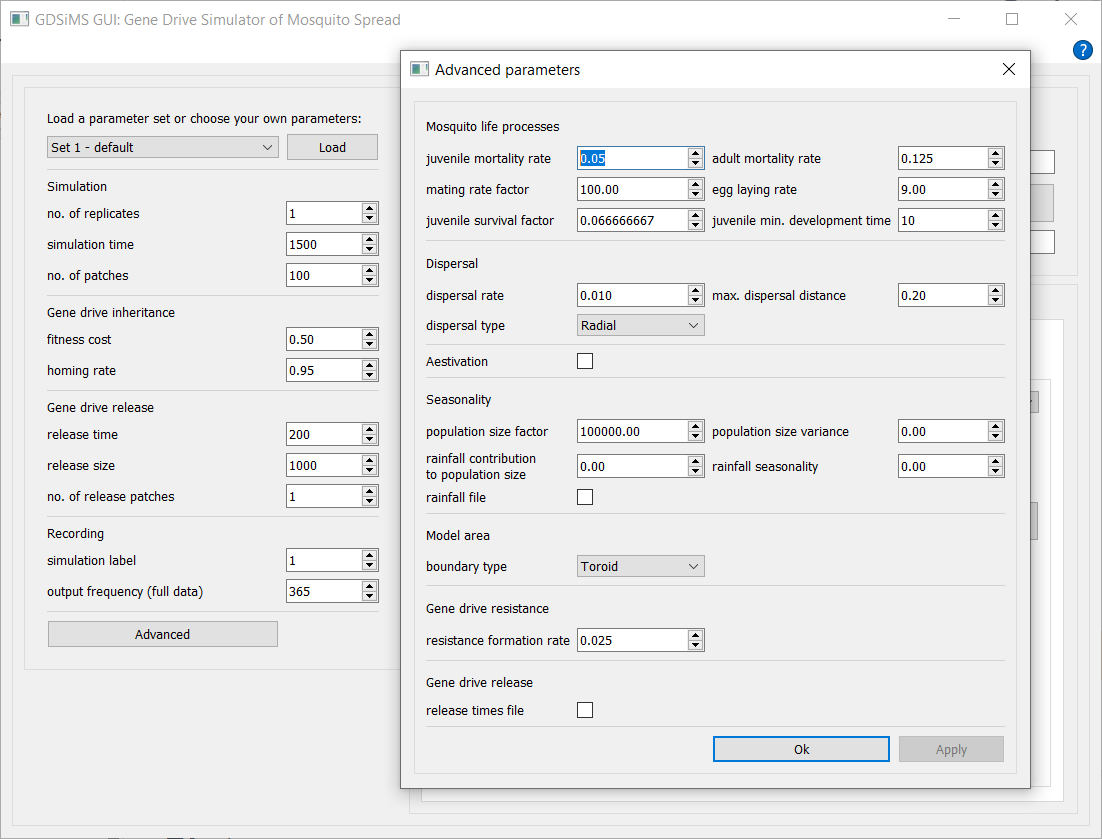Click the release size field
This screenshot has height=839, width=1102.
pos(324,465)
